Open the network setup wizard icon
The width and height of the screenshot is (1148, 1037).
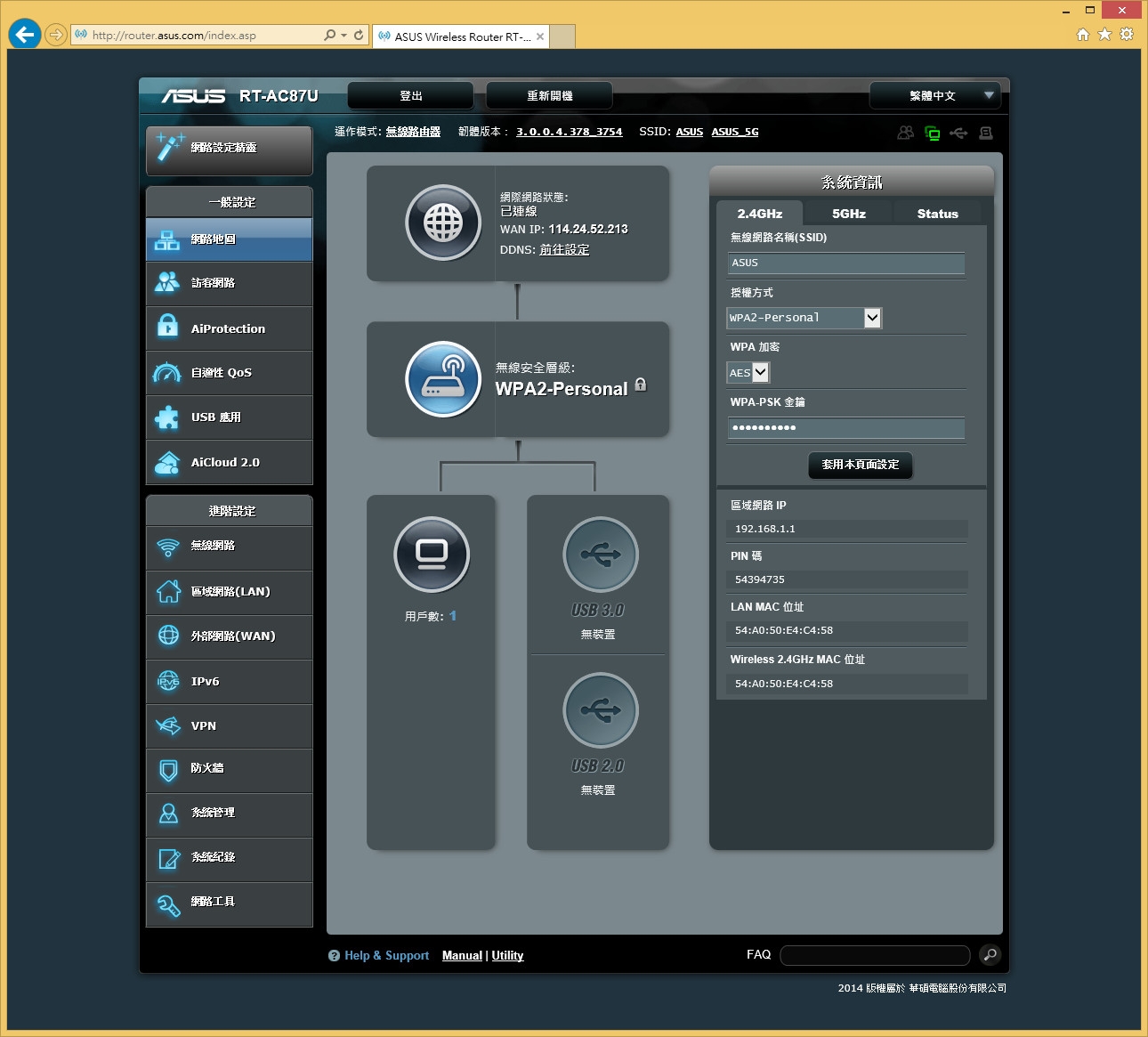coord(169,147)
